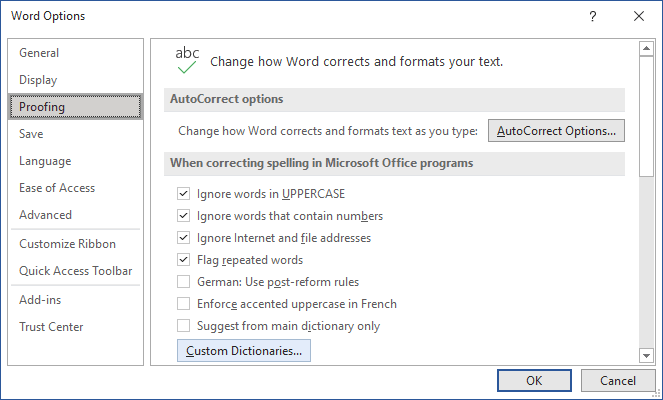Close the Word Options dialog window
This screenshot has width=663, height=400.
(639, 16)
